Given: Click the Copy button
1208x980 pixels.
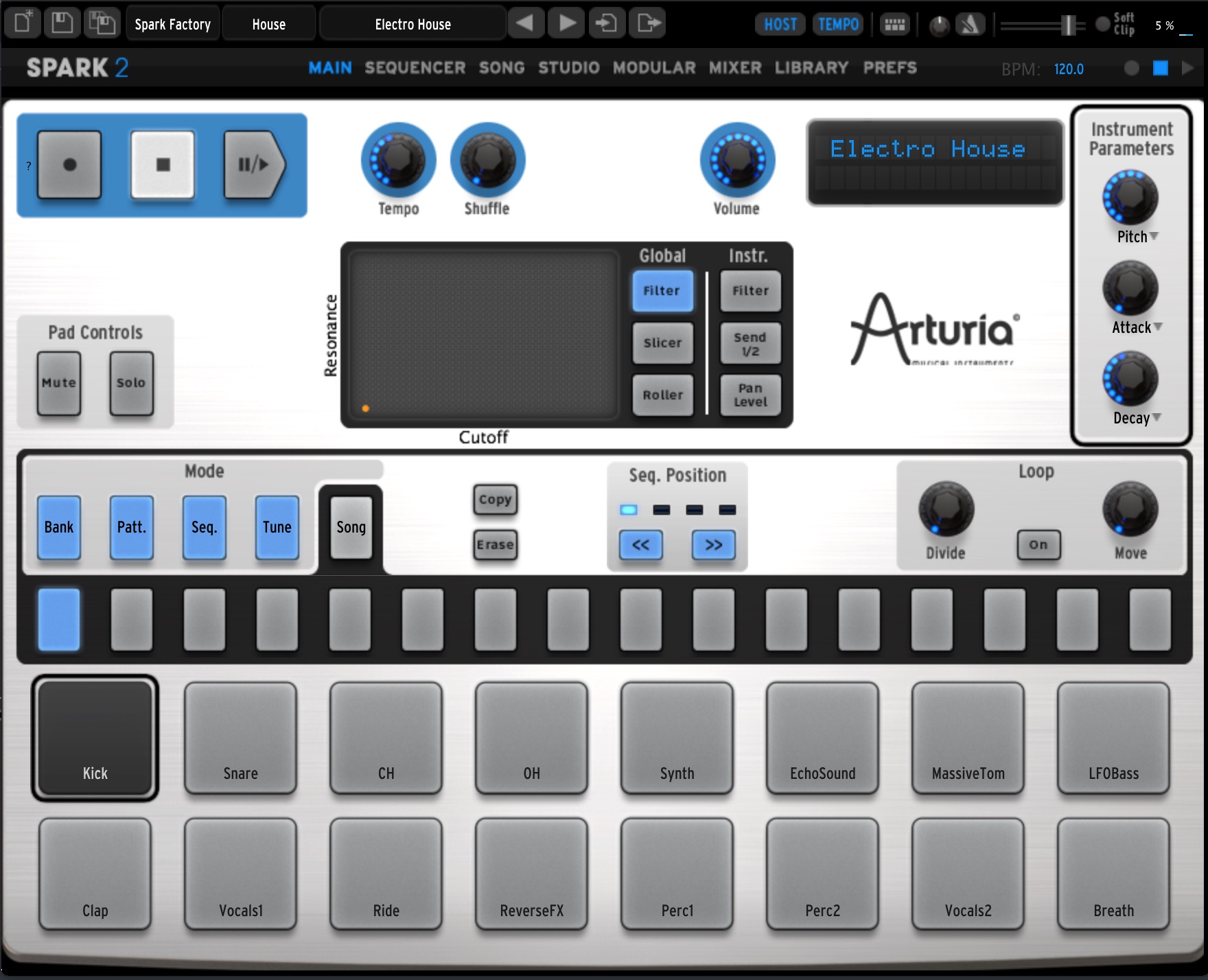Looking at the screenshot, I should pyautogui.click(x=495, y=500).
